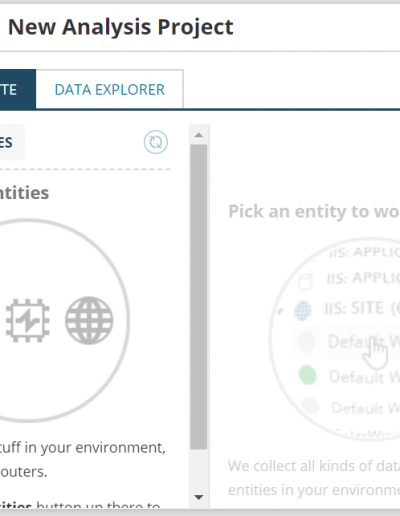Select the dark tab ending in TE
Viewport: 400px width, 516px height.
(17, 90)
